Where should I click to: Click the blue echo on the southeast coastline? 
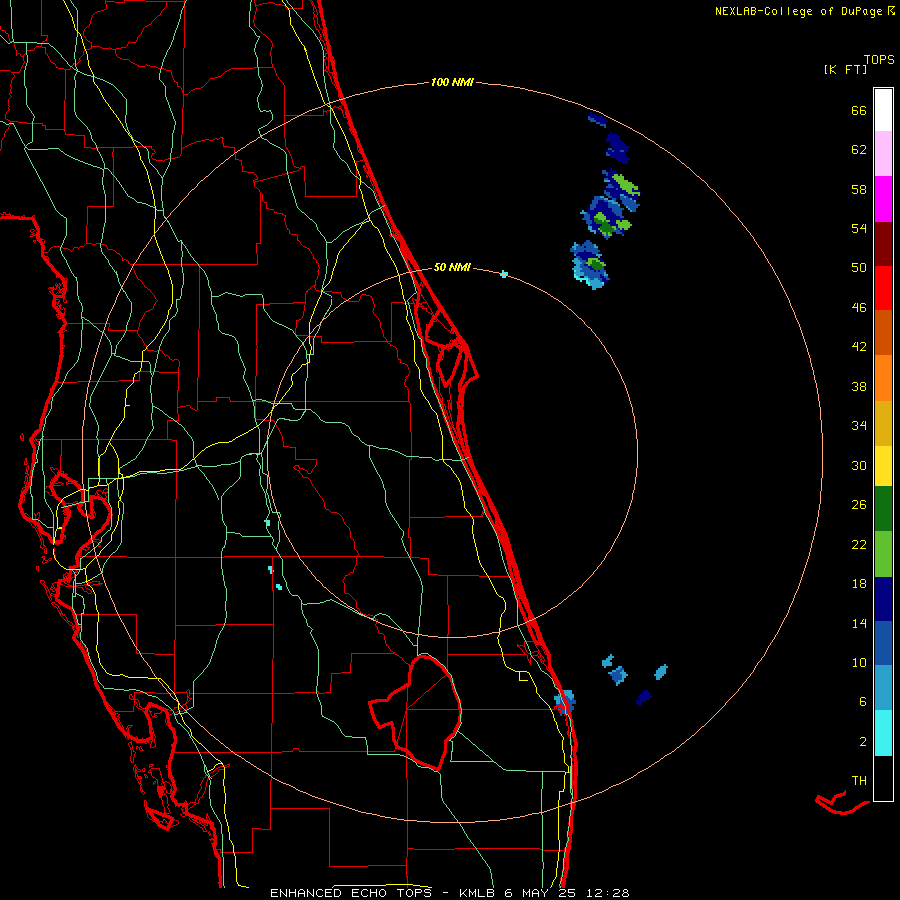click(x=565, y=701)
